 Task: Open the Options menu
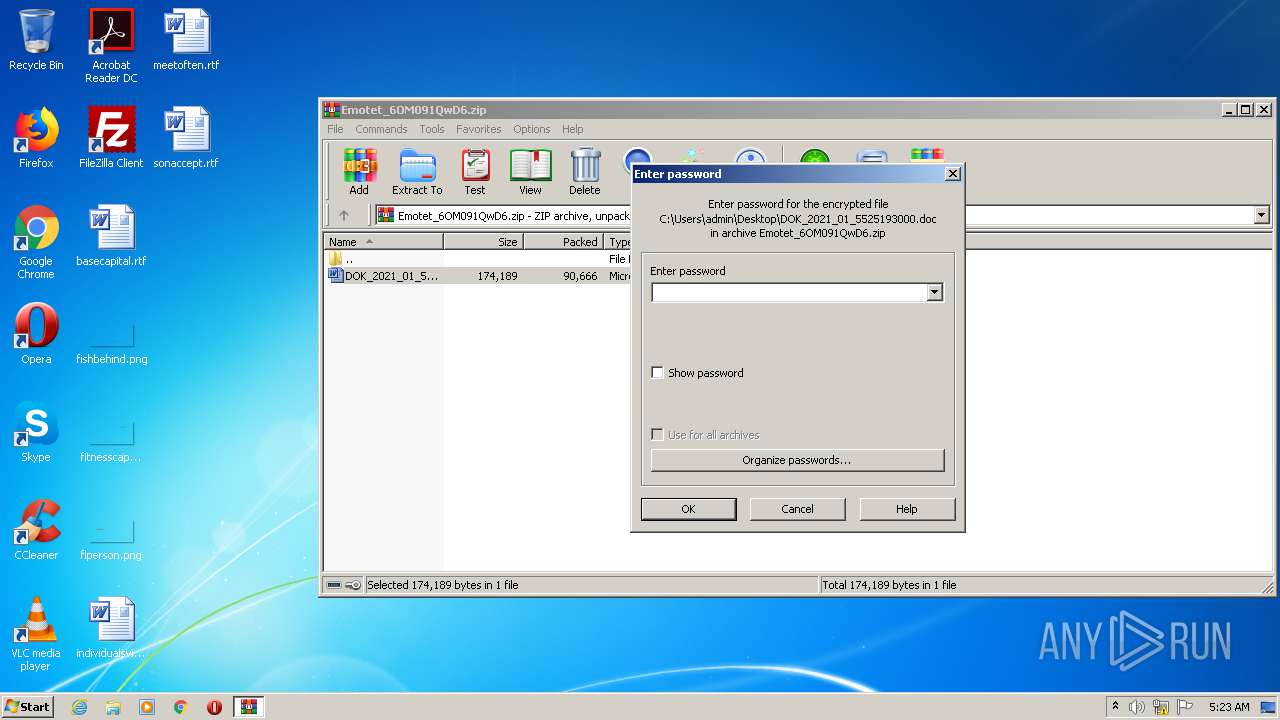pyautogui.click(x=532, y=129)
